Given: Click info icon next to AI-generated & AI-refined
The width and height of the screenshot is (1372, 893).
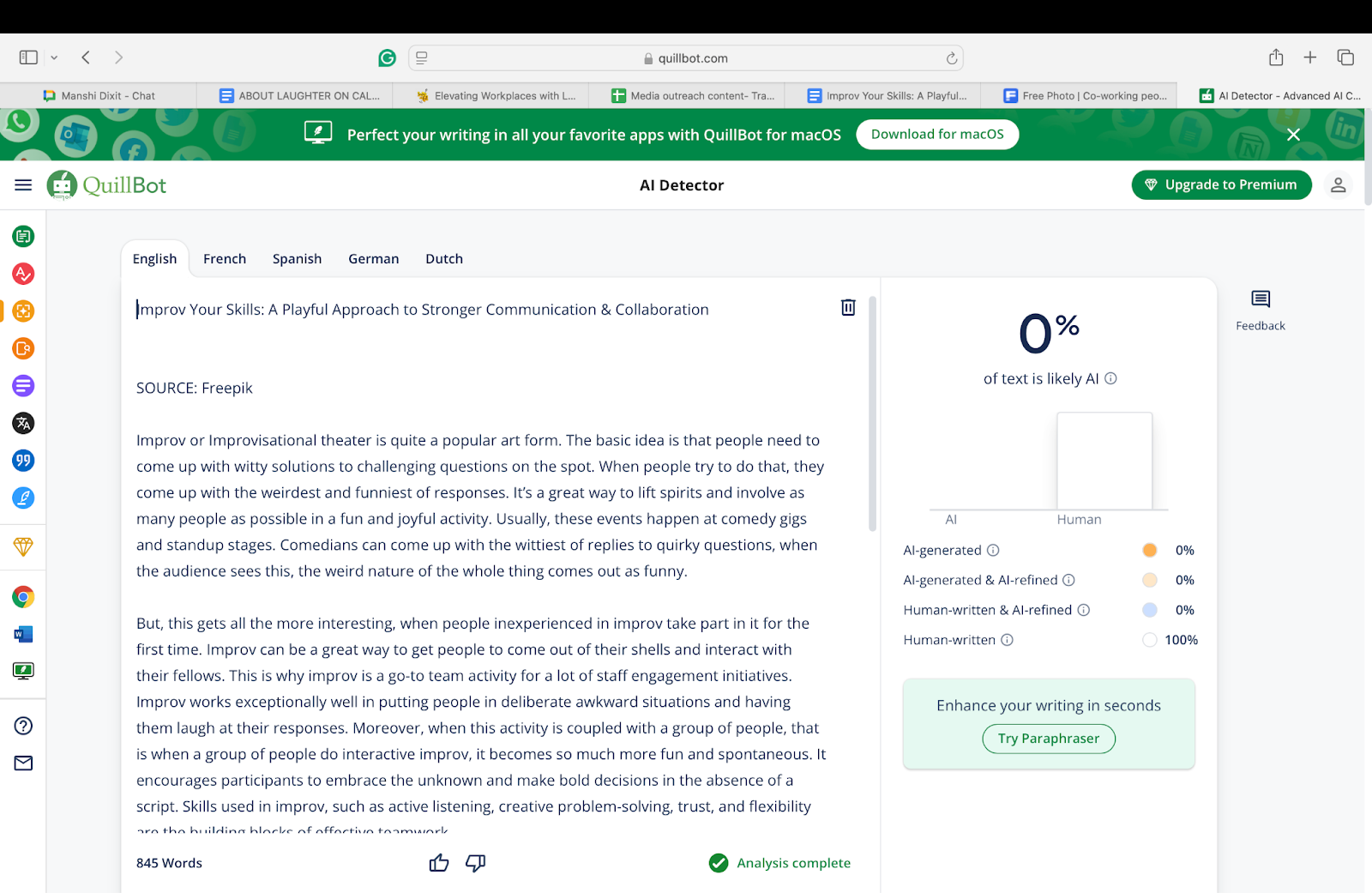Looking at the screenshot, I should (x=1068, y=580).
